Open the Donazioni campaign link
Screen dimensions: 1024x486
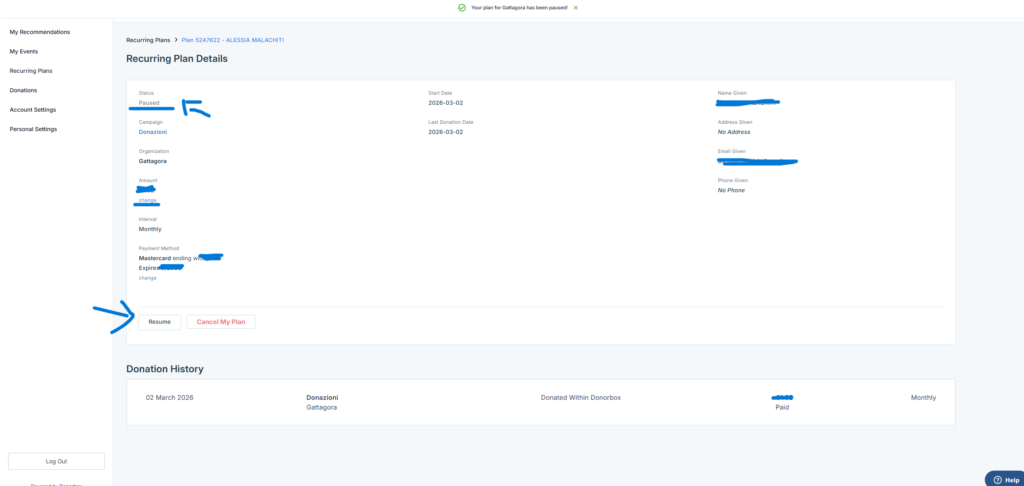point(153,132)
